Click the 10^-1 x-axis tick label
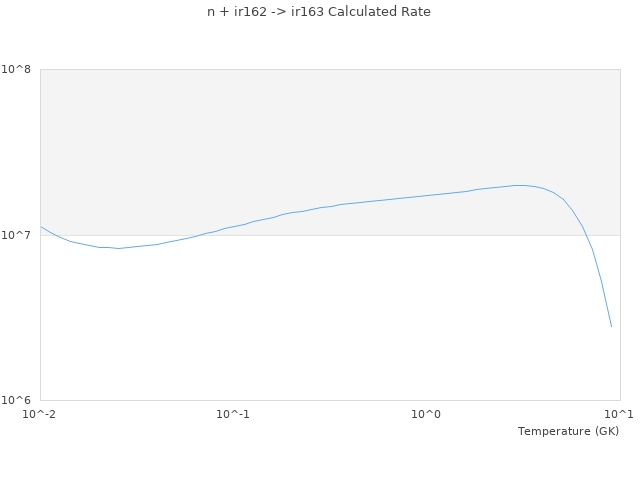The height and width of the screenshot is (480, 640). pos(232,414)
